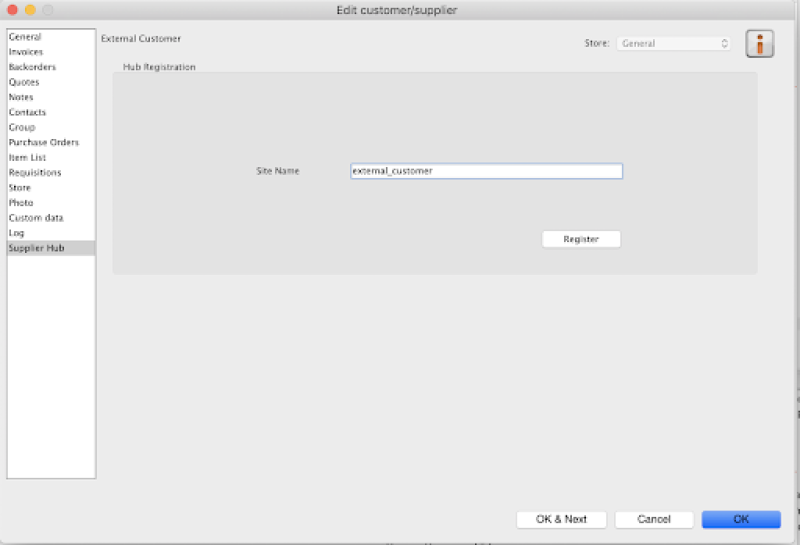Click the OK & Next button
Viewport: 800px width, 545px height.
click(x=561, y=520)
